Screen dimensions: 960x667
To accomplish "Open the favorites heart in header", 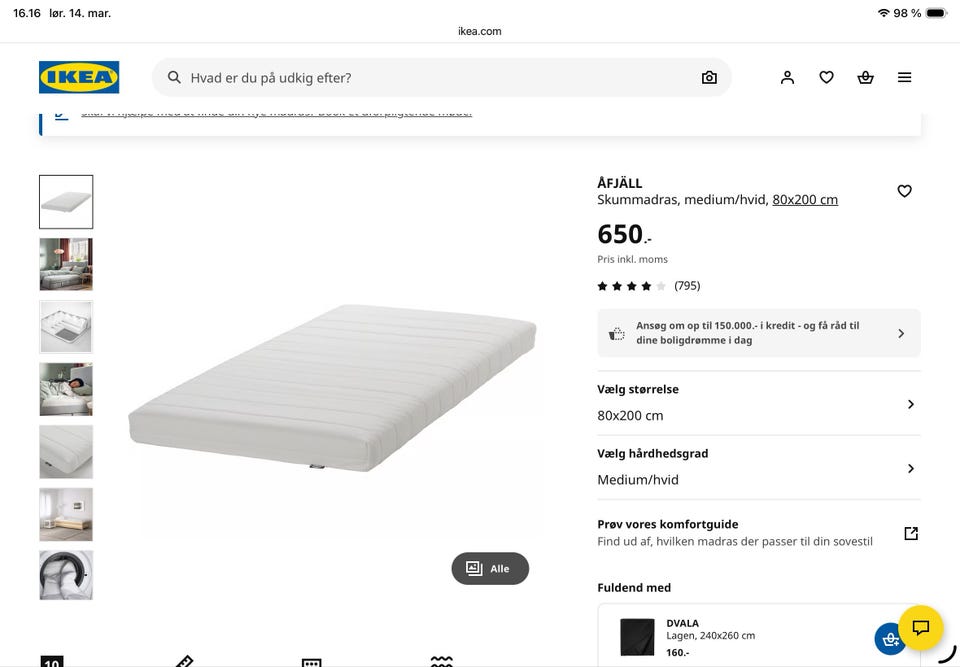I will click(827, 77).
